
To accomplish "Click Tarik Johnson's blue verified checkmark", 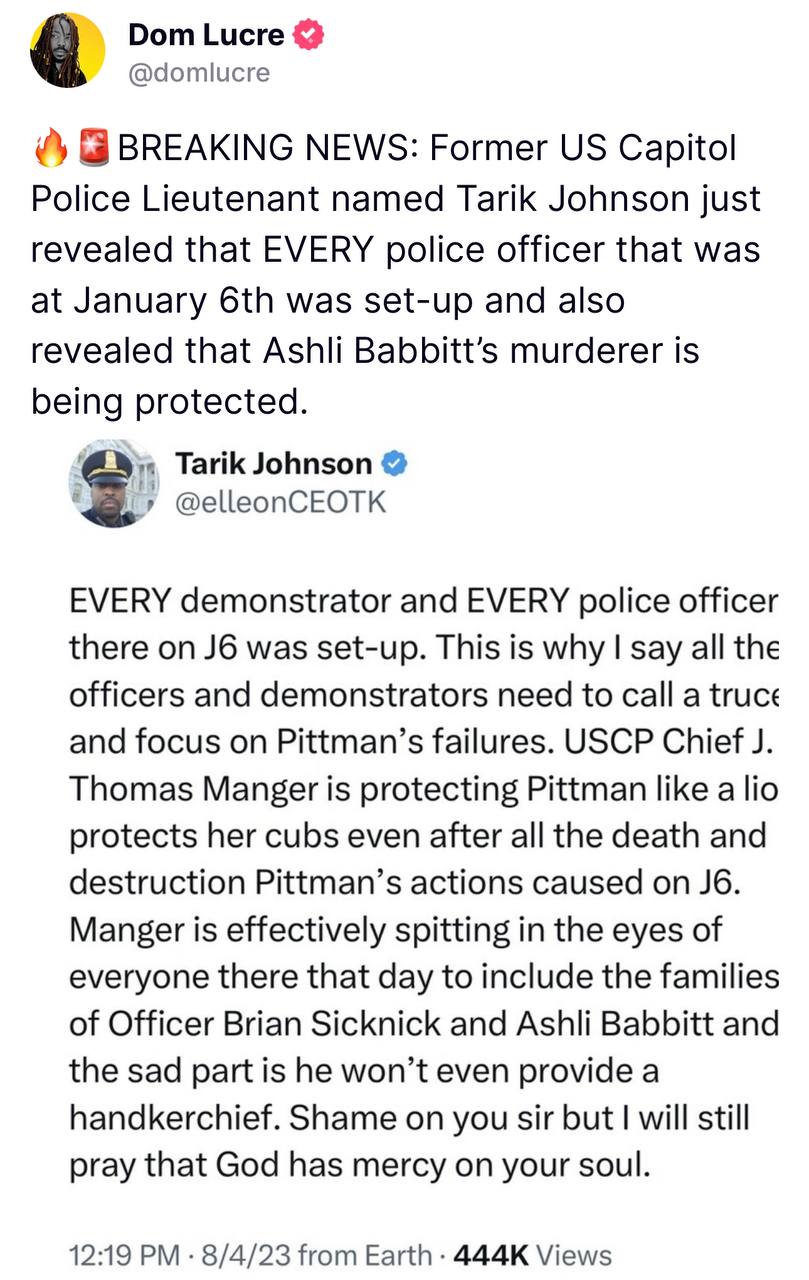I will click(394, 464).
